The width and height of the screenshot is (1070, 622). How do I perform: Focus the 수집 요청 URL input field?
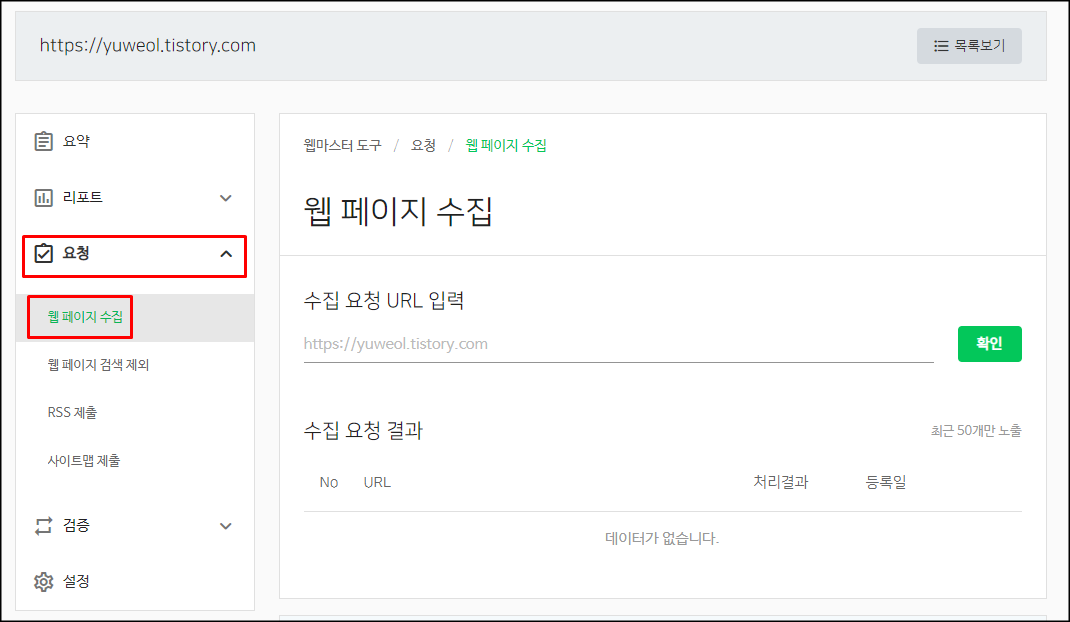pos(618,344)
